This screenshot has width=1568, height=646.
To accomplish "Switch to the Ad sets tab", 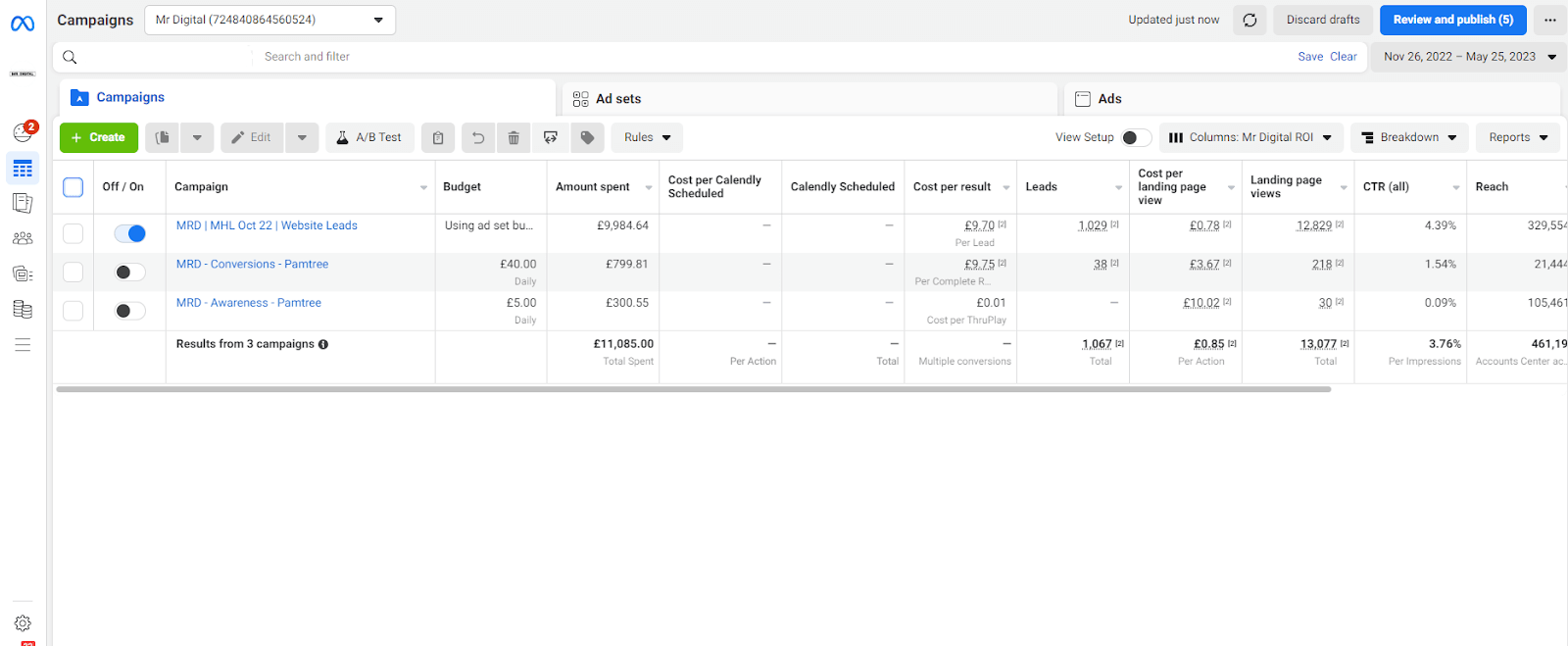I will [618, 99].
